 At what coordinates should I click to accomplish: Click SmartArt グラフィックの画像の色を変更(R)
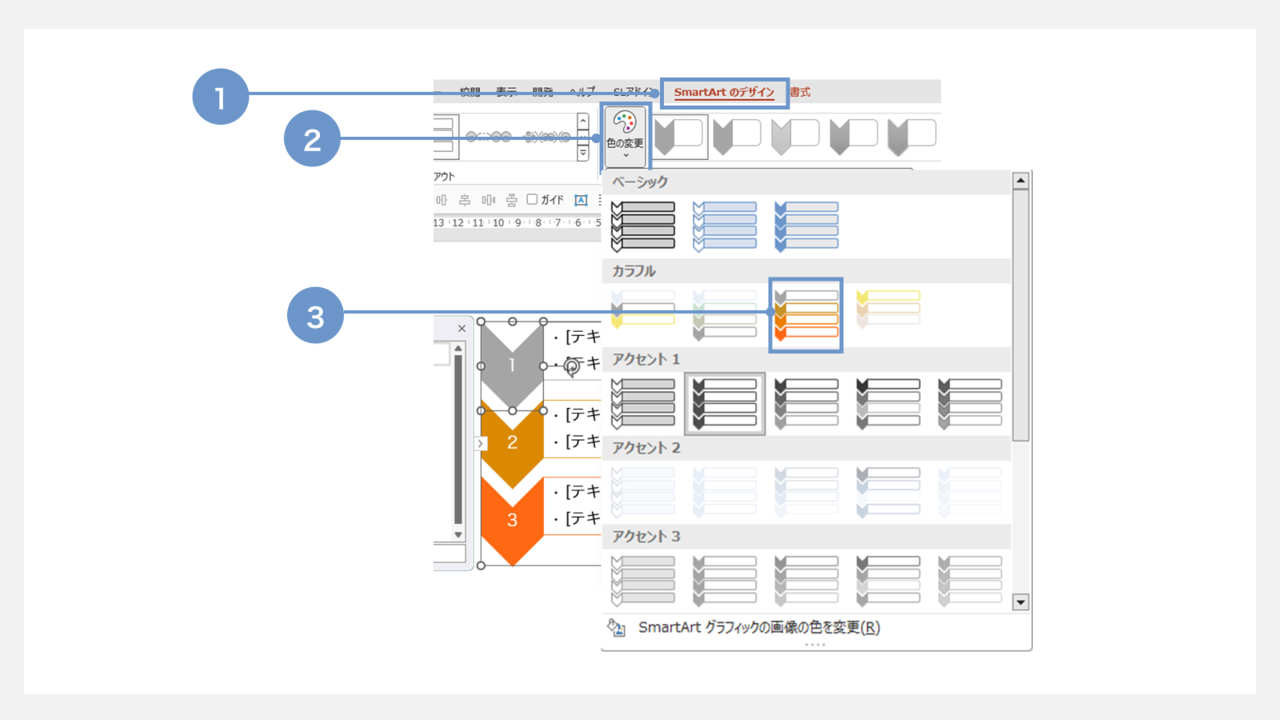[x=759, y=628]
